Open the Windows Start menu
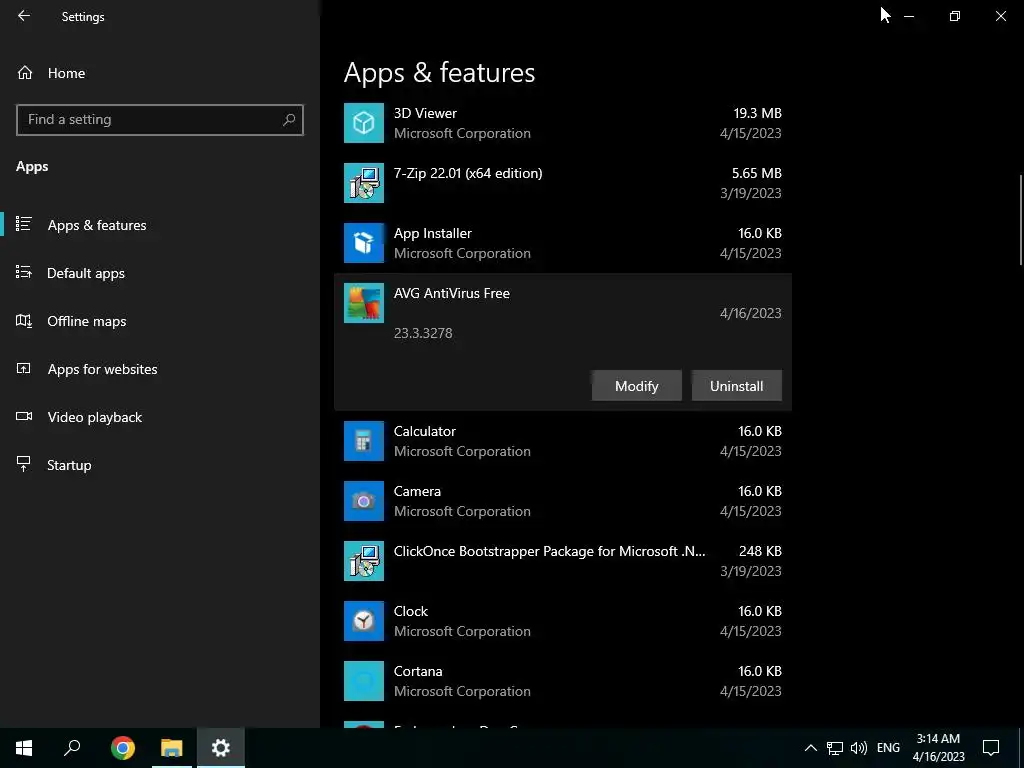The height and width of the screenshot is (768, 1024). tap(24, 748)
